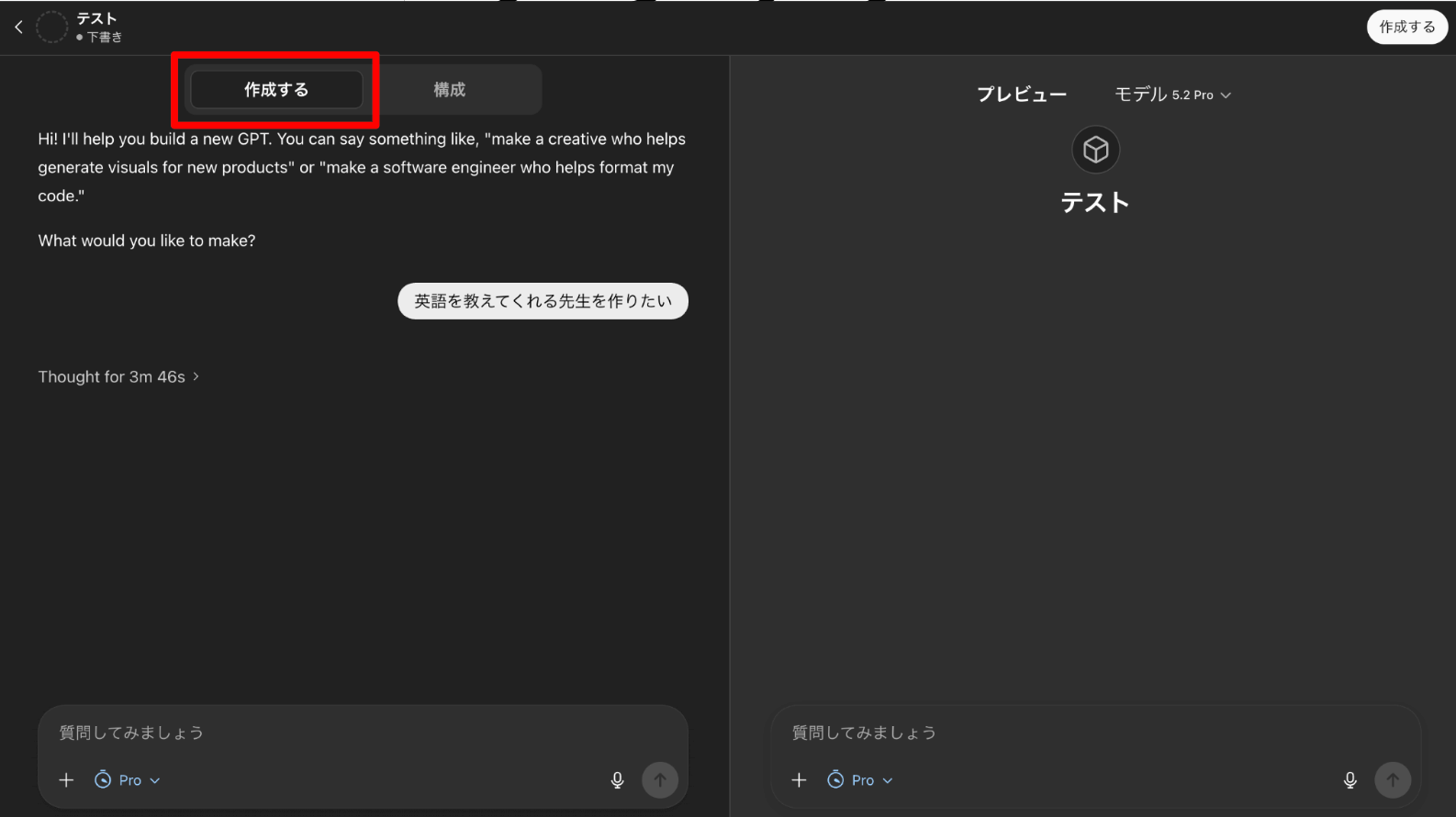Click the plus attach icon in left chat
The width and height of the screenshot is (1456, 817).
click(x=66, y=780)
